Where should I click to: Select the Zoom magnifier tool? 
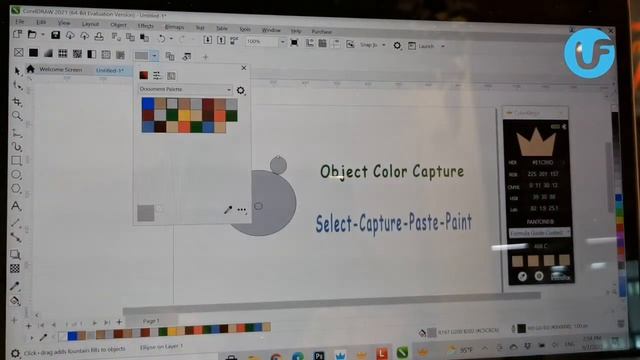click(x=17, y=116)
